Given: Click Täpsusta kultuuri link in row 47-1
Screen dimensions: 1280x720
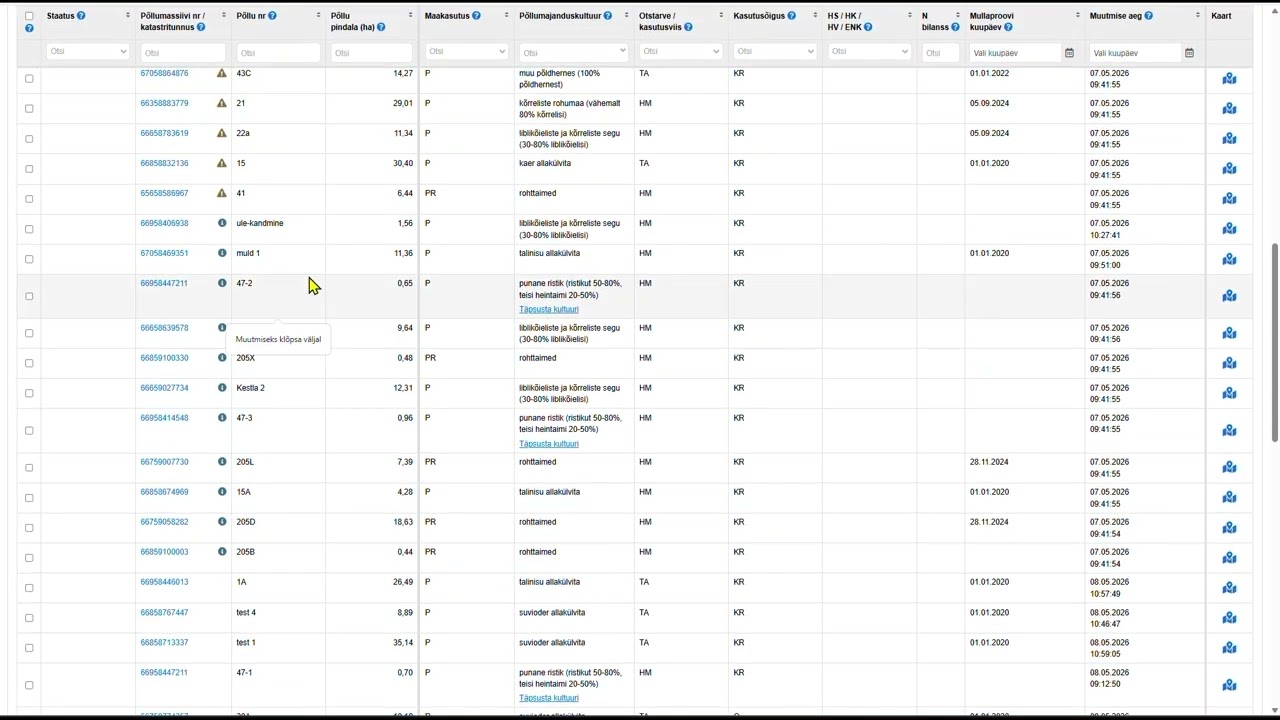Looking at the screenshot, I should tap(549, 698).
